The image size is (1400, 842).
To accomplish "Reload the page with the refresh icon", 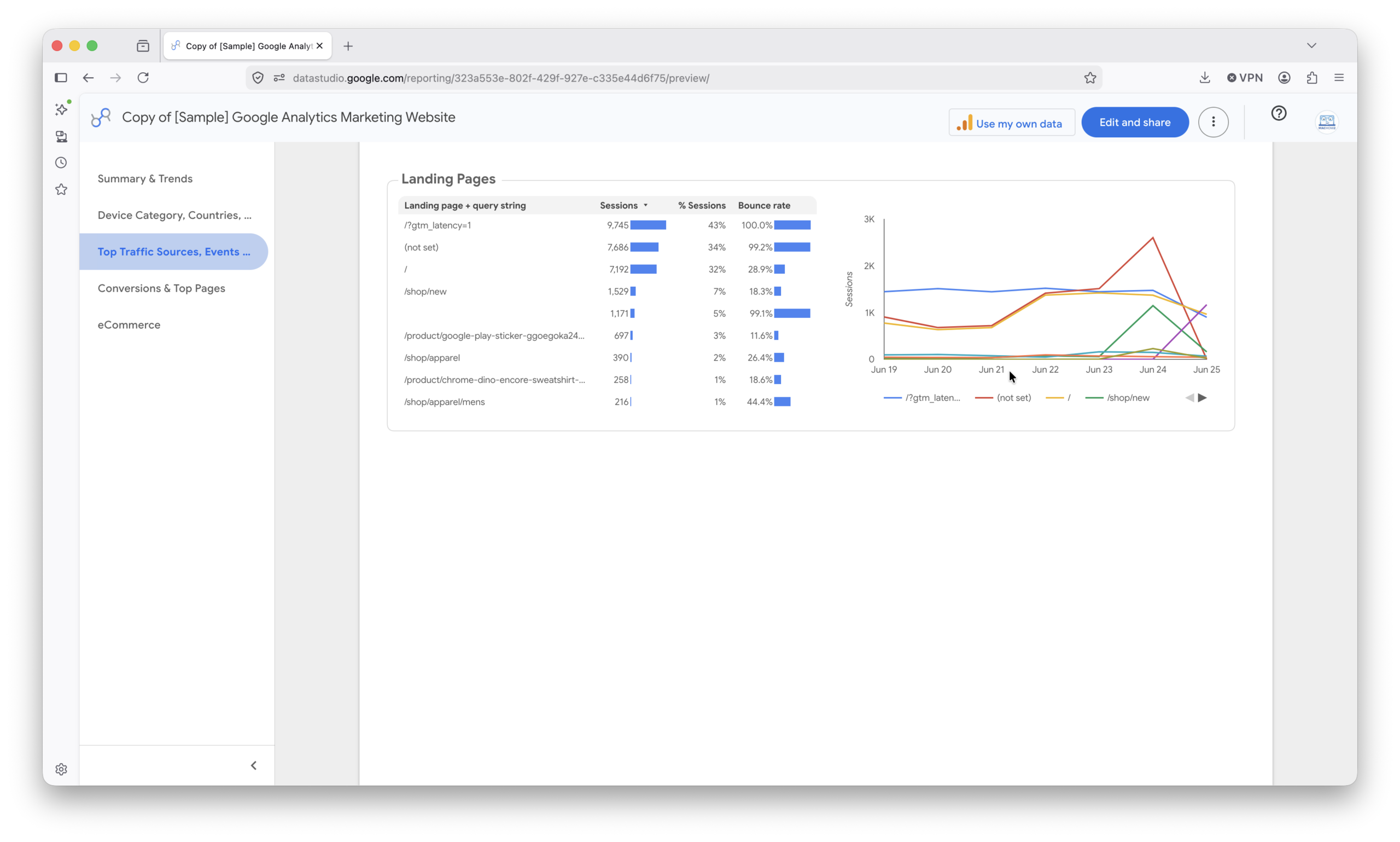I will pos(143,78).
